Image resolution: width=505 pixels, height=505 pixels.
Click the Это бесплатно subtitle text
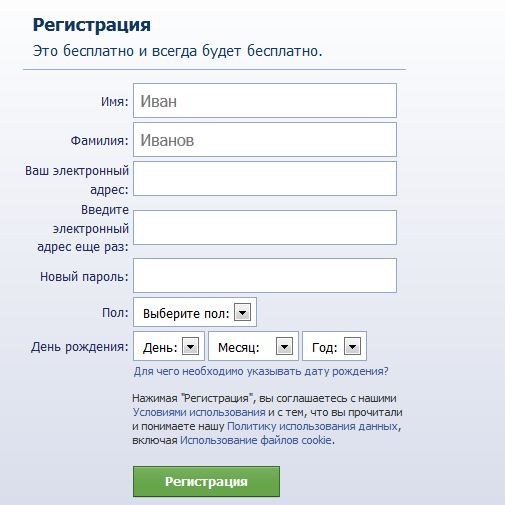178,51
